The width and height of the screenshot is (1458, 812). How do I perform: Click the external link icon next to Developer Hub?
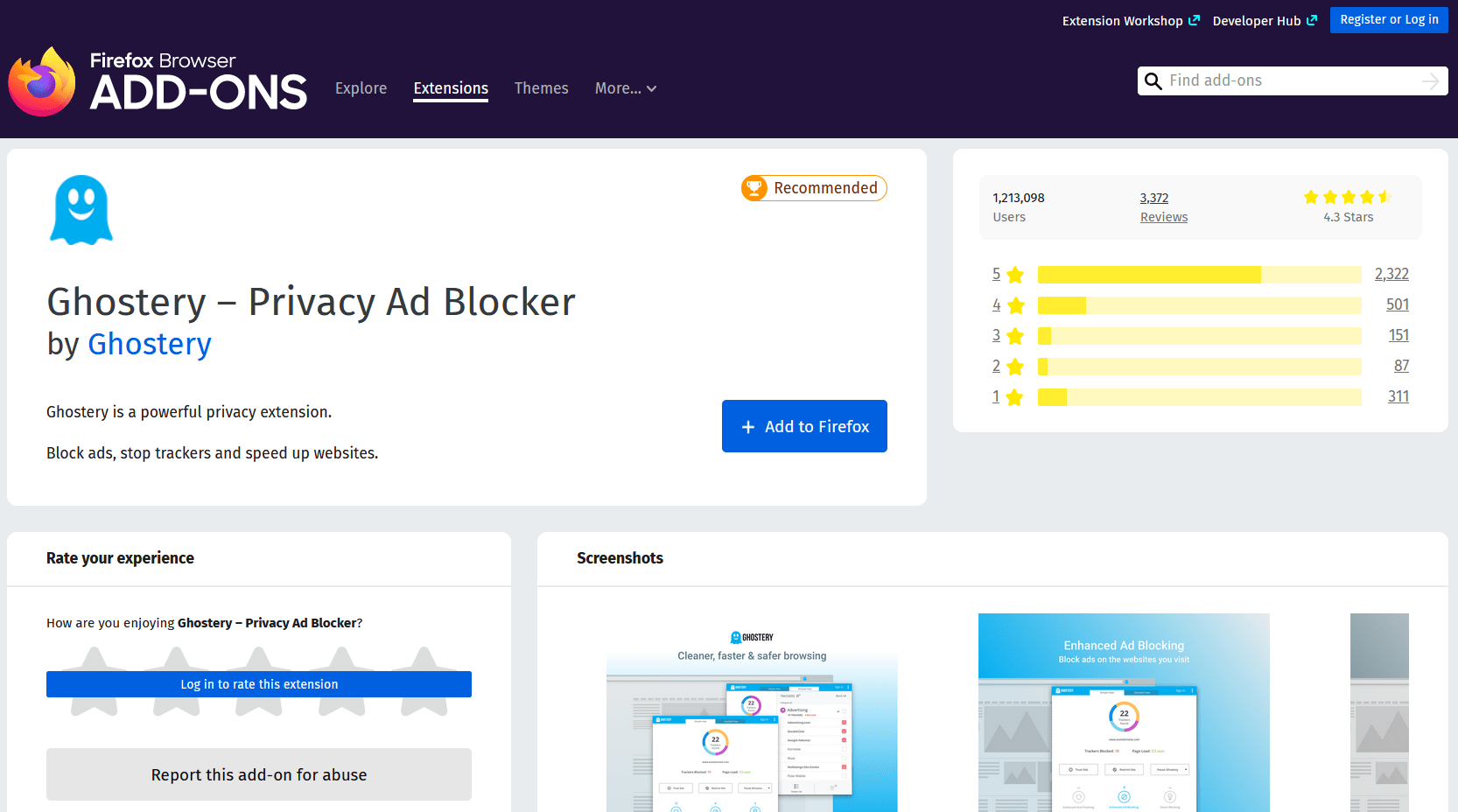[x=1313, y=19]
